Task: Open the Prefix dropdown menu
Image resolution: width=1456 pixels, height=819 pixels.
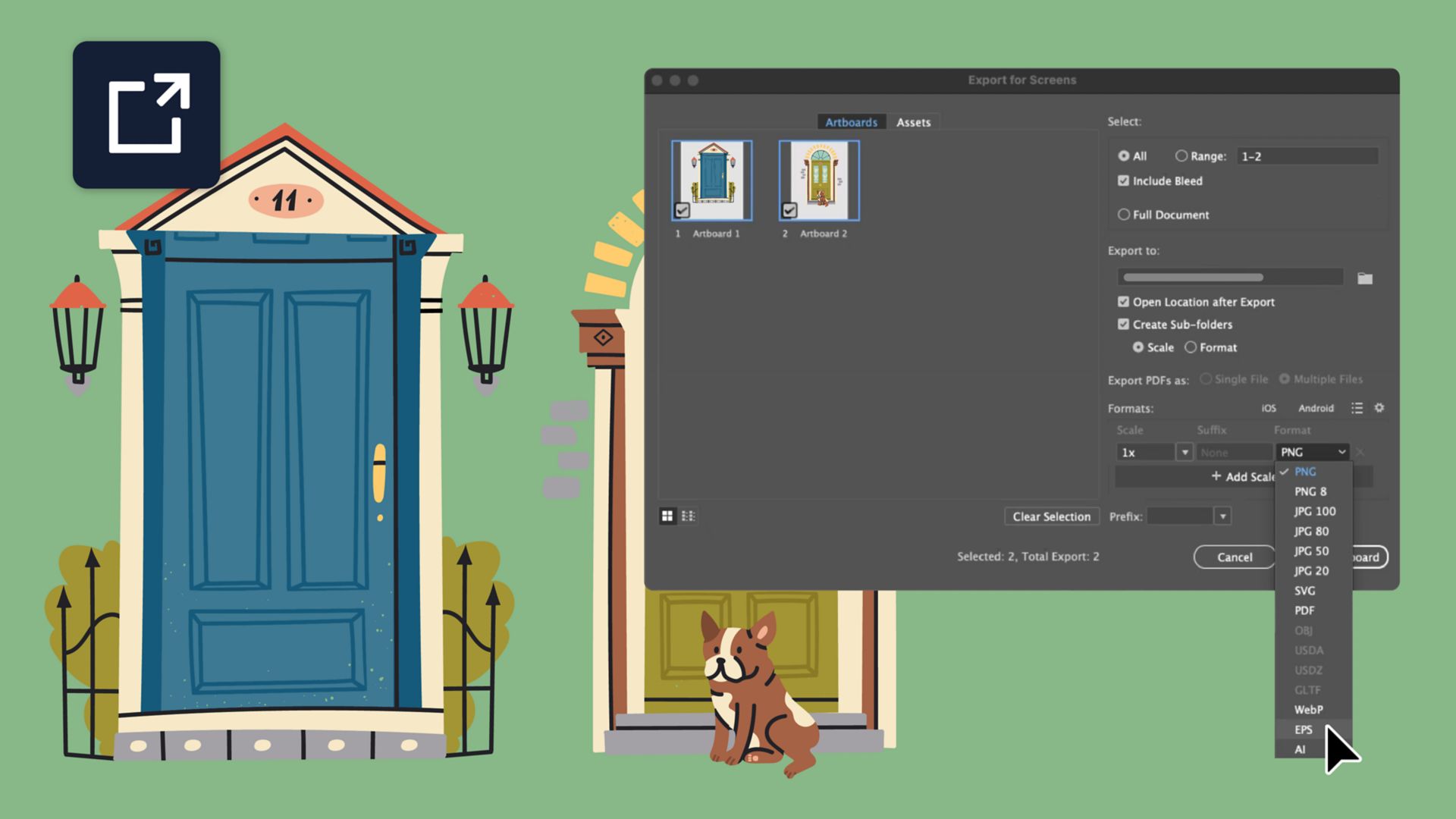Action: 1222,516
